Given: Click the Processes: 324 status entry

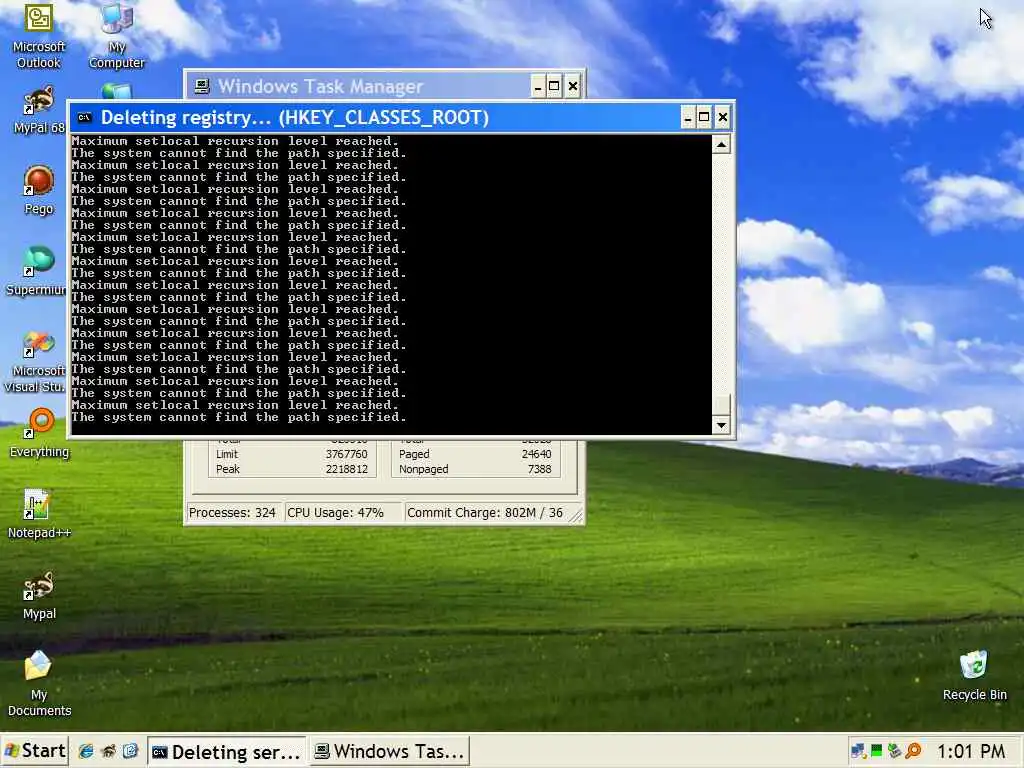Looking at the screenshot, I should click(x=232, y=513).
